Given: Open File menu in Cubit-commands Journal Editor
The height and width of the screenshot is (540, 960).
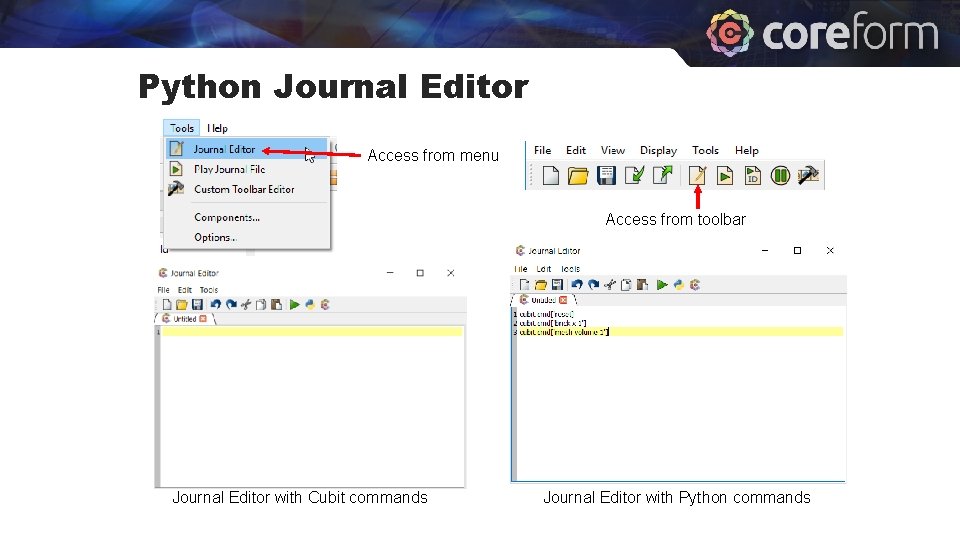Looking at the screenshot, I should (163, 290).
